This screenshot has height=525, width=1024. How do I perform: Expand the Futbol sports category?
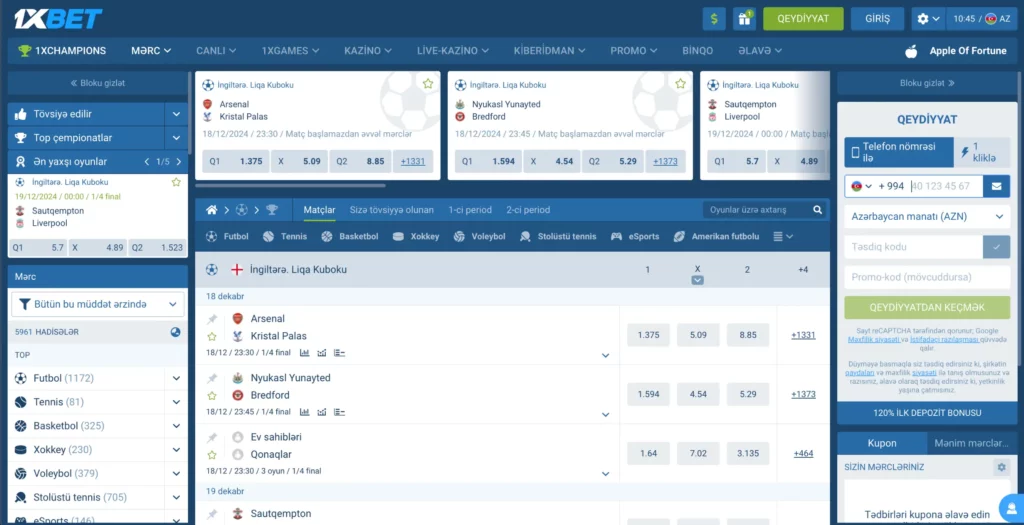pos(176,379)
